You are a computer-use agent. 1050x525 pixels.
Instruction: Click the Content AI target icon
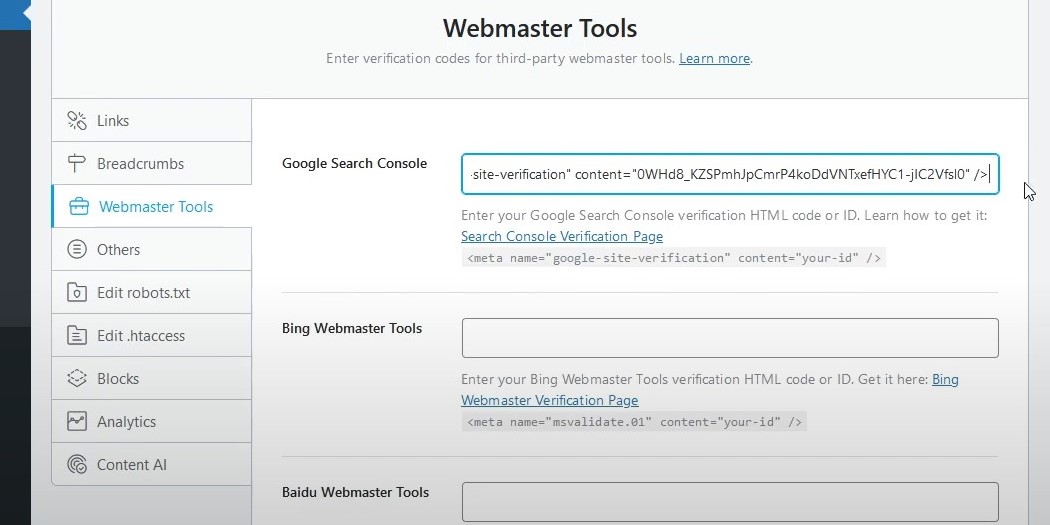(77, 465)
